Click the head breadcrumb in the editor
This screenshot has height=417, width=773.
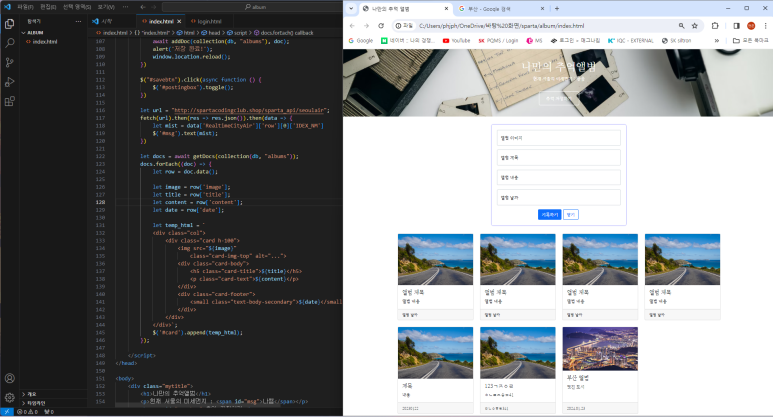coord(211,33)
